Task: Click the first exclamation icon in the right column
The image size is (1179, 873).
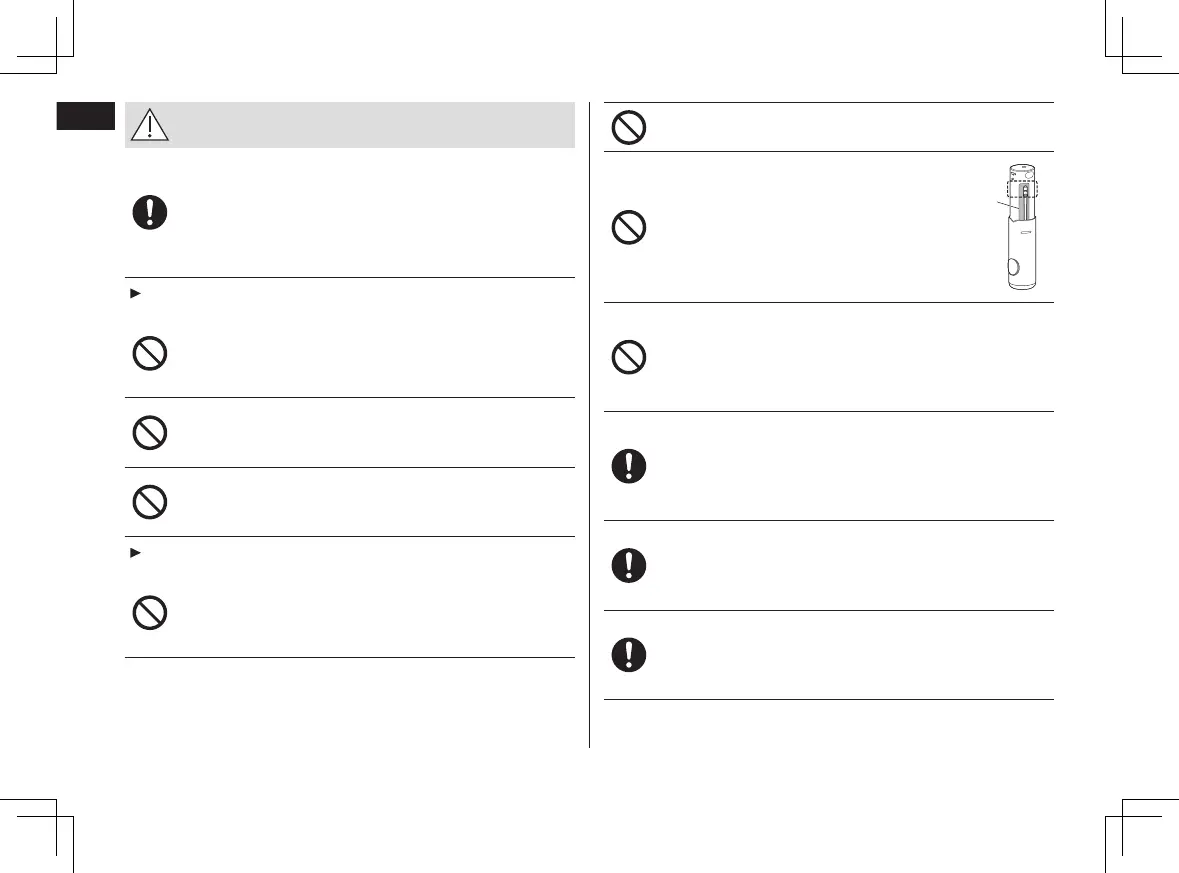Action: (x=629, y=466)
